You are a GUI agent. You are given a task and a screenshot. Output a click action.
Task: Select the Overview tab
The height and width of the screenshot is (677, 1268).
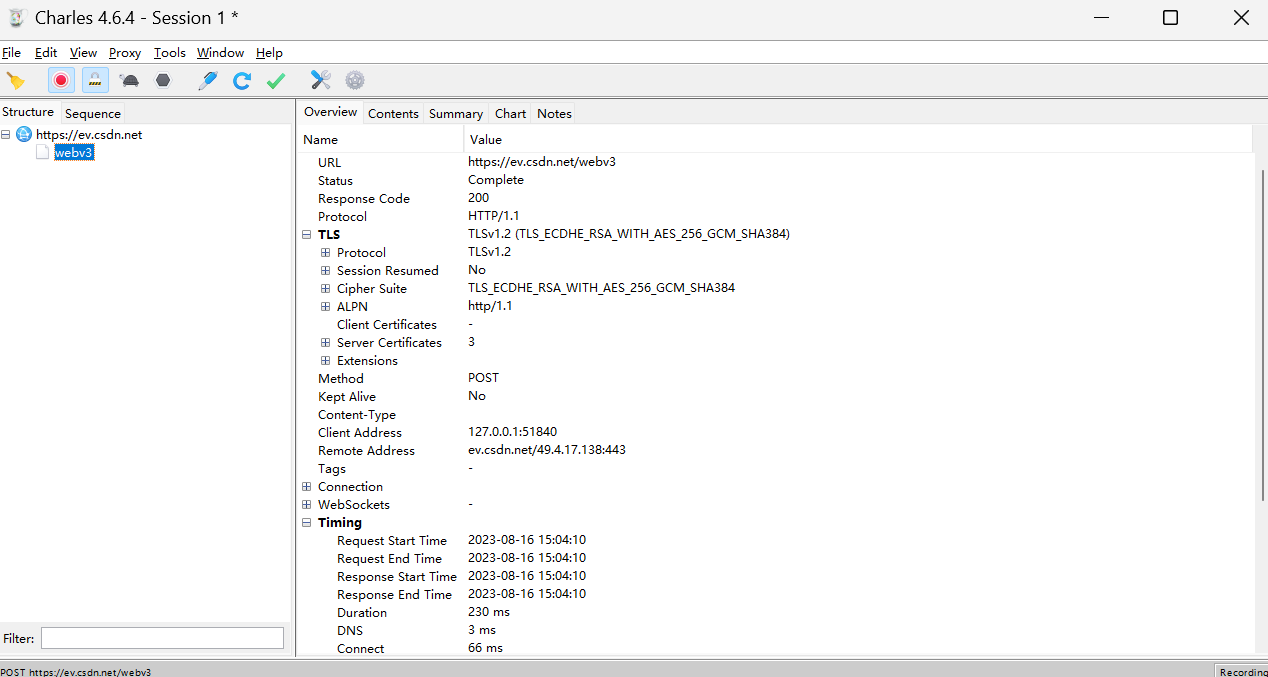tap(331, 112)
